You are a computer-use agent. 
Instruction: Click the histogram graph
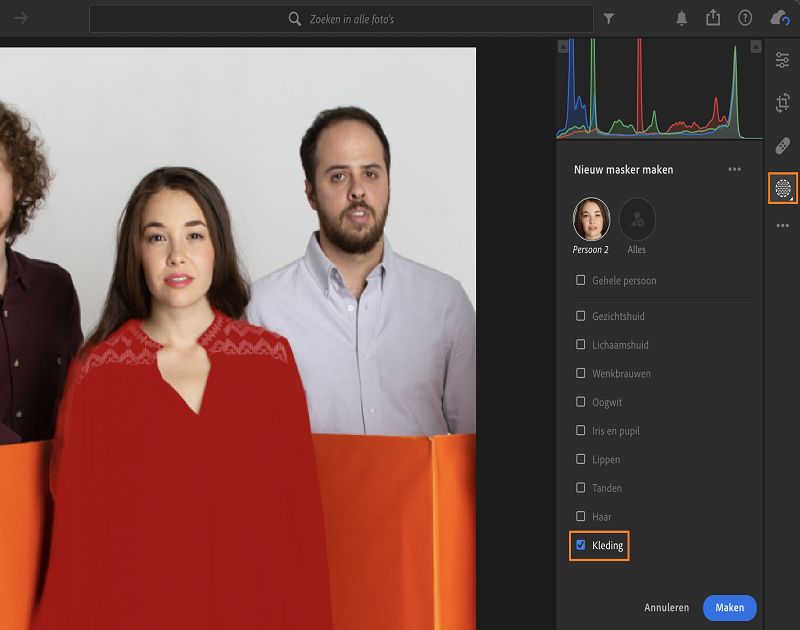(x=659, y=89)
